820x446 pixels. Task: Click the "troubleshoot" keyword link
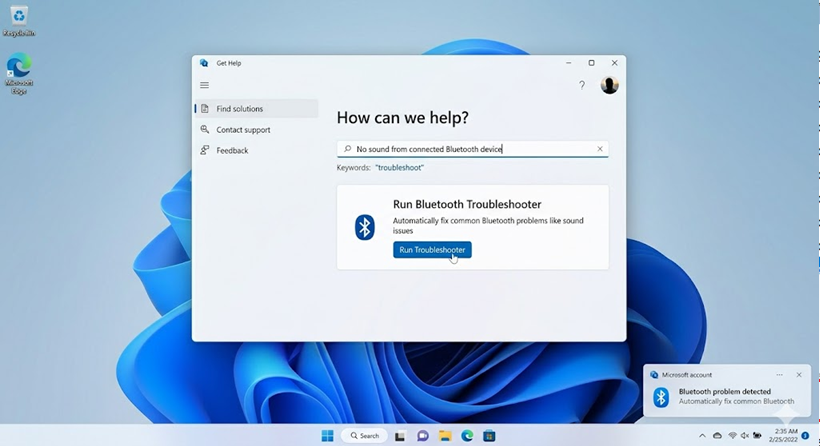(400, 168)
